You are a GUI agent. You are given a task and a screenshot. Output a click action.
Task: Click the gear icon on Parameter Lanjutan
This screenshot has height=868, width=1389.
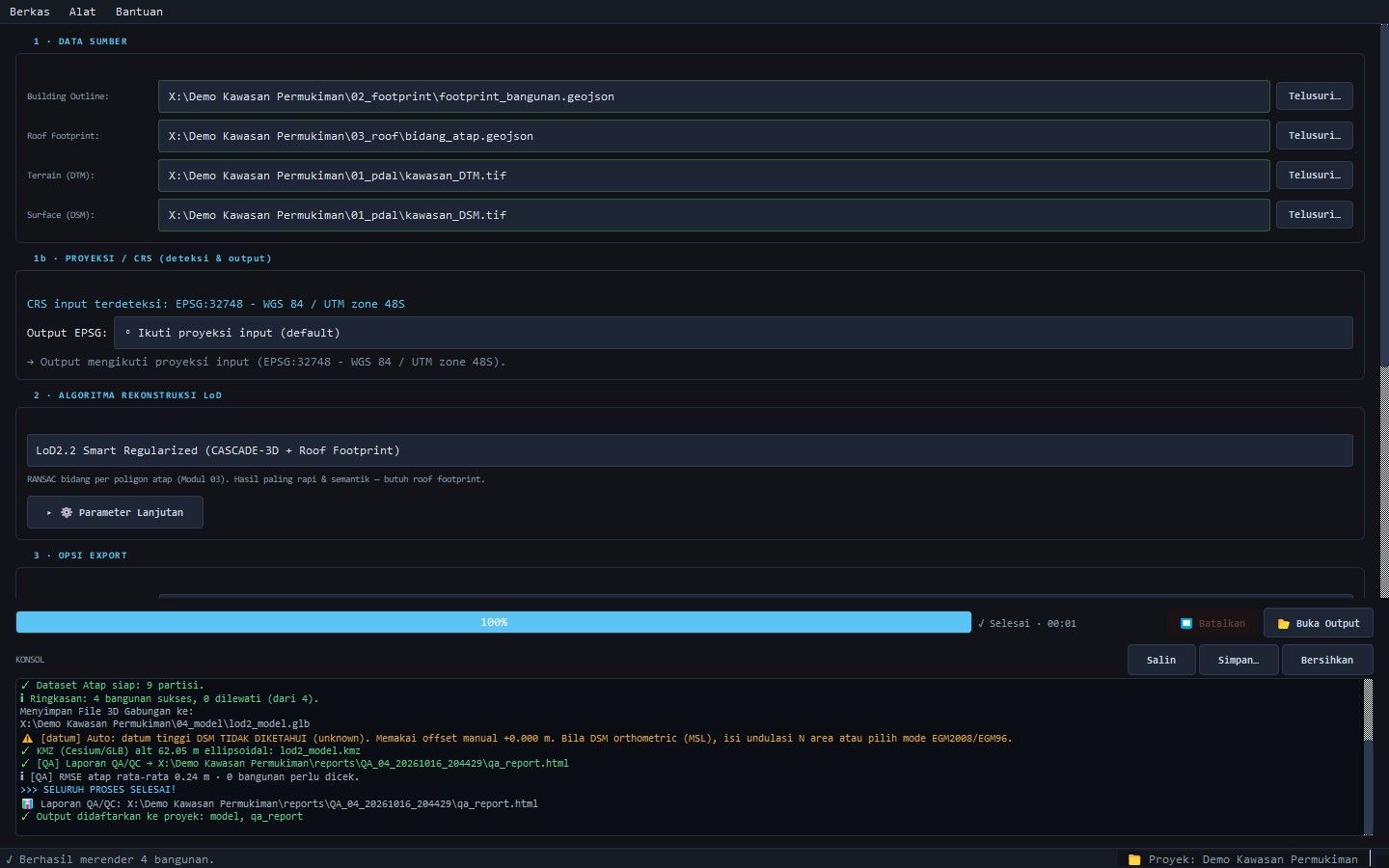pyautogui.click(x=67, y=512)
